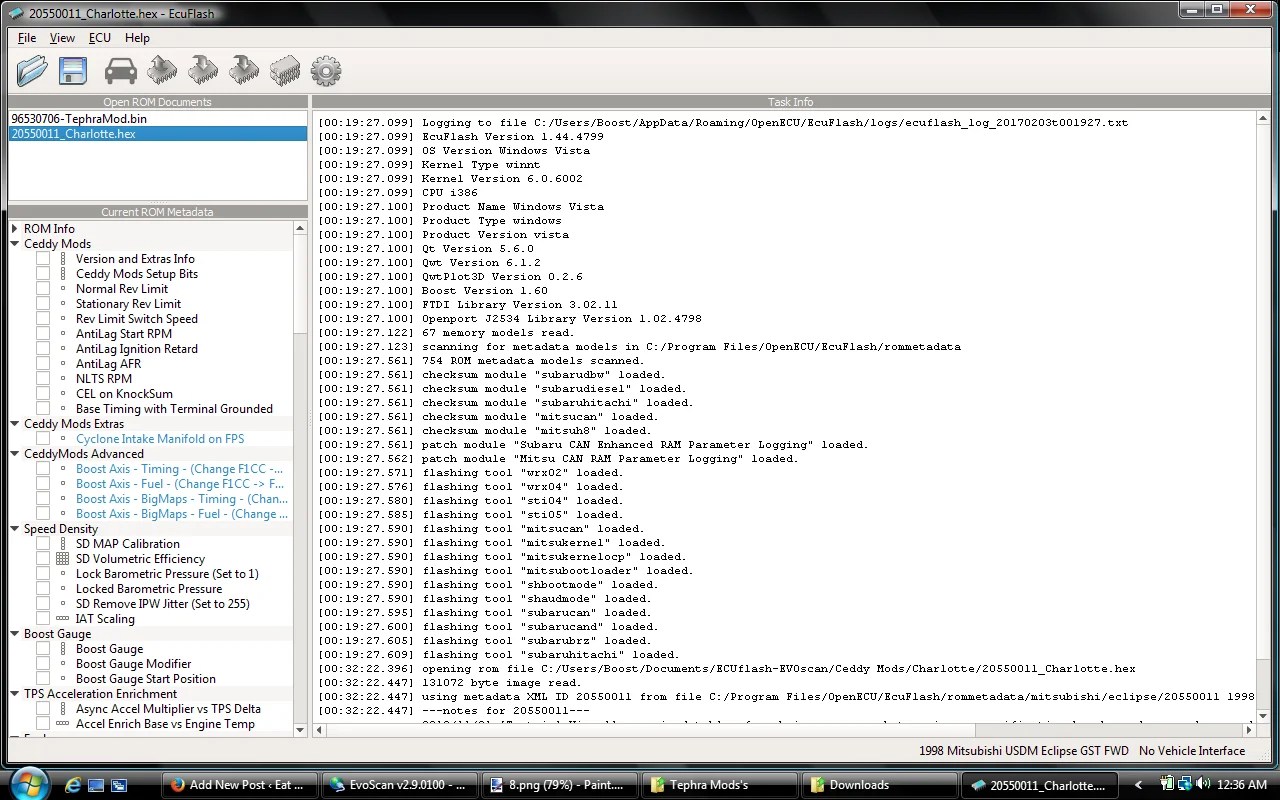
Task: Tick the Cyclone Intake Manifold on FPS checkbox
Action: 43,439
